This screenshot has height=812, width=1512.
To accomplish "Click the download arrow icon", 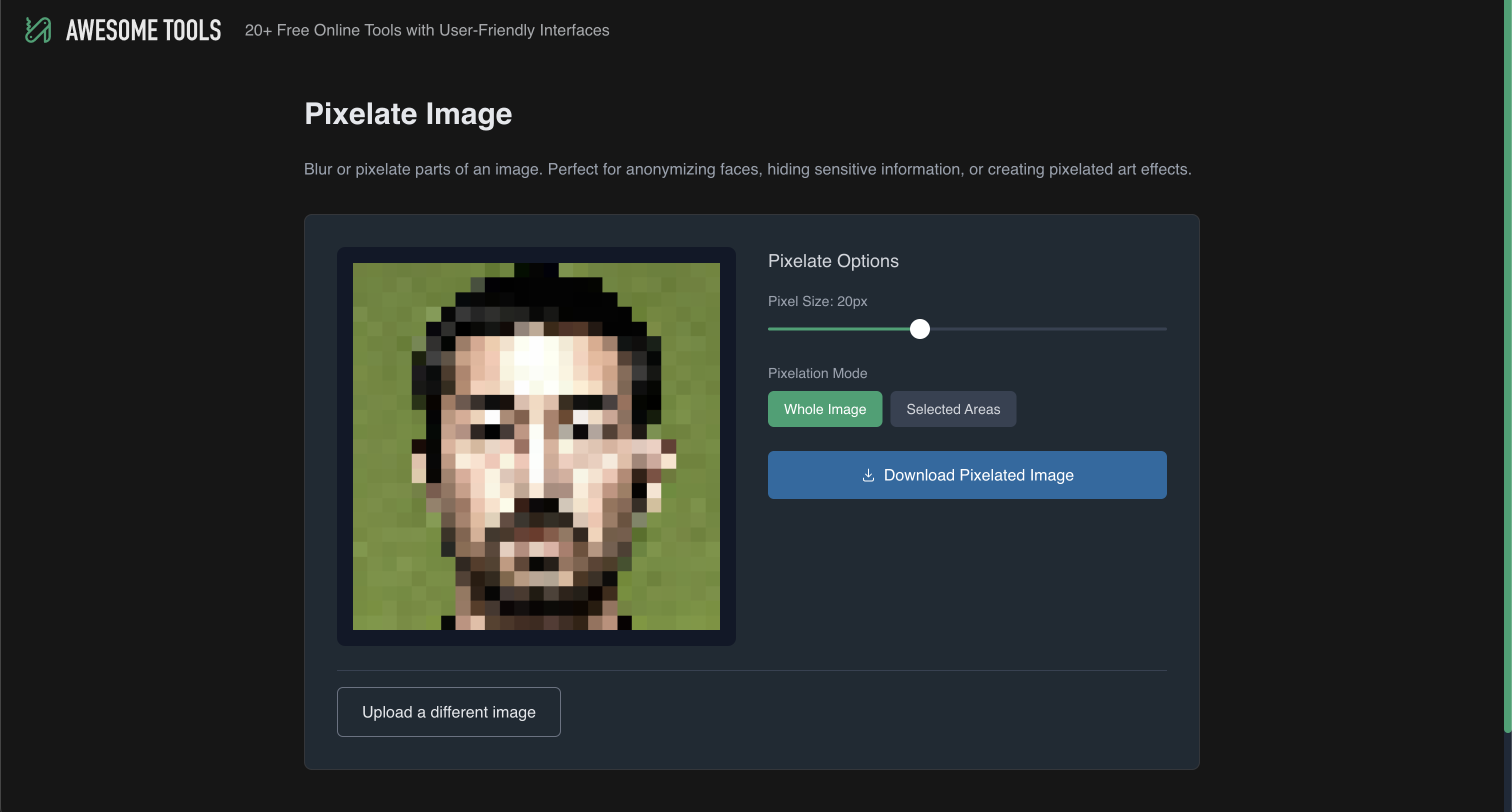I will 868,475.
